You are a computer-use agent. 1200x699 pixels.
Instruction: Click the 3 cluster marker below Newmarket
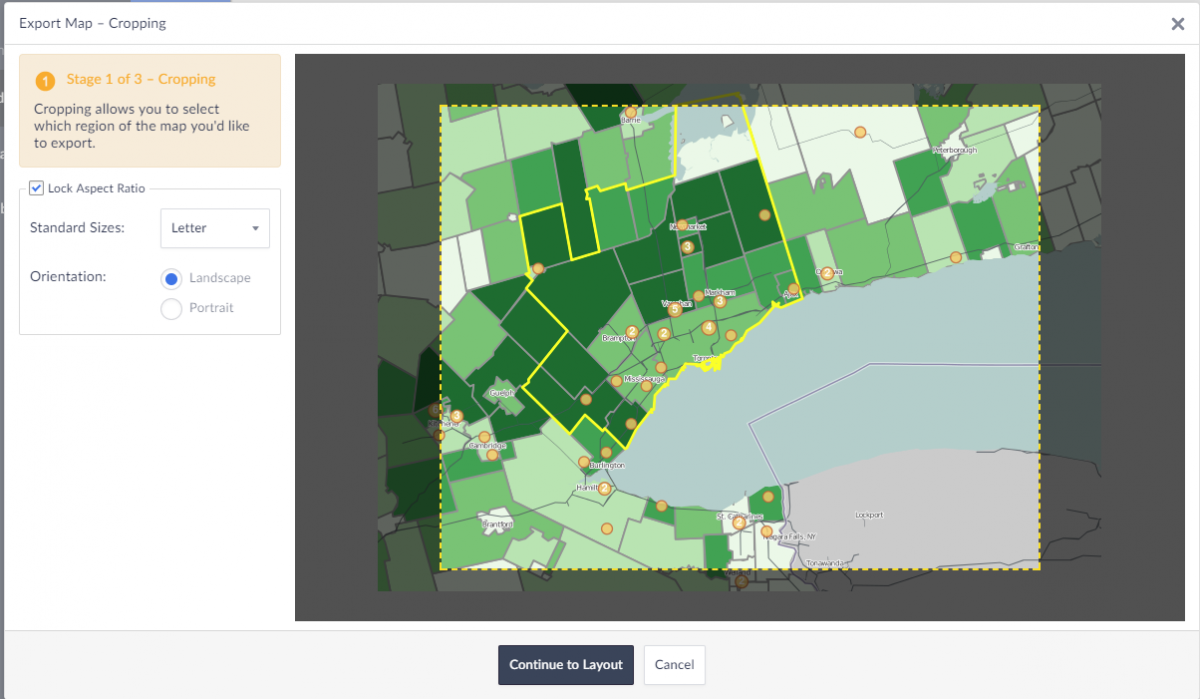point(687,247)
